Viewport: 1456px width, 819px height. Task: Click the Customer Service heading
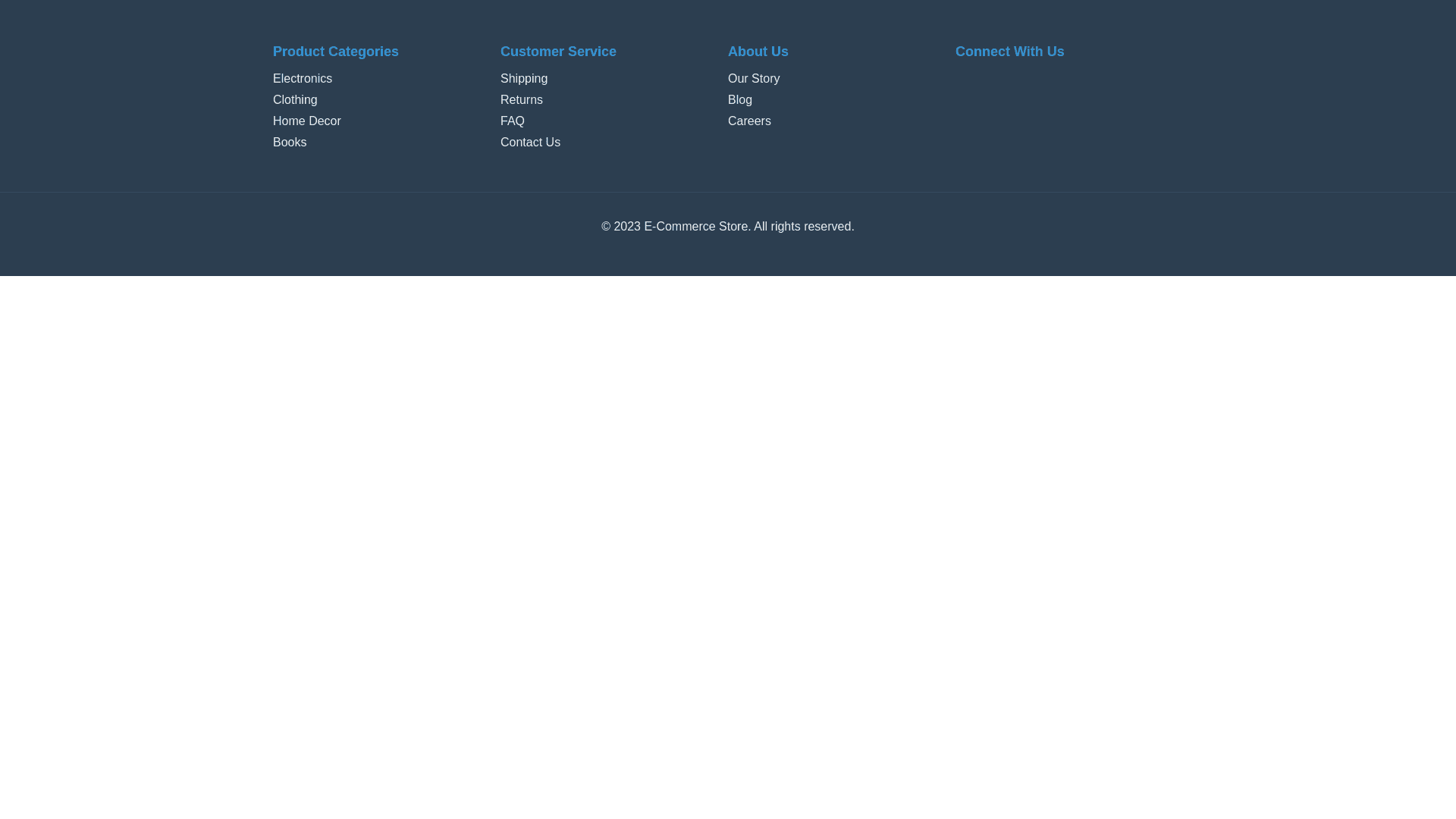[558, 52]
